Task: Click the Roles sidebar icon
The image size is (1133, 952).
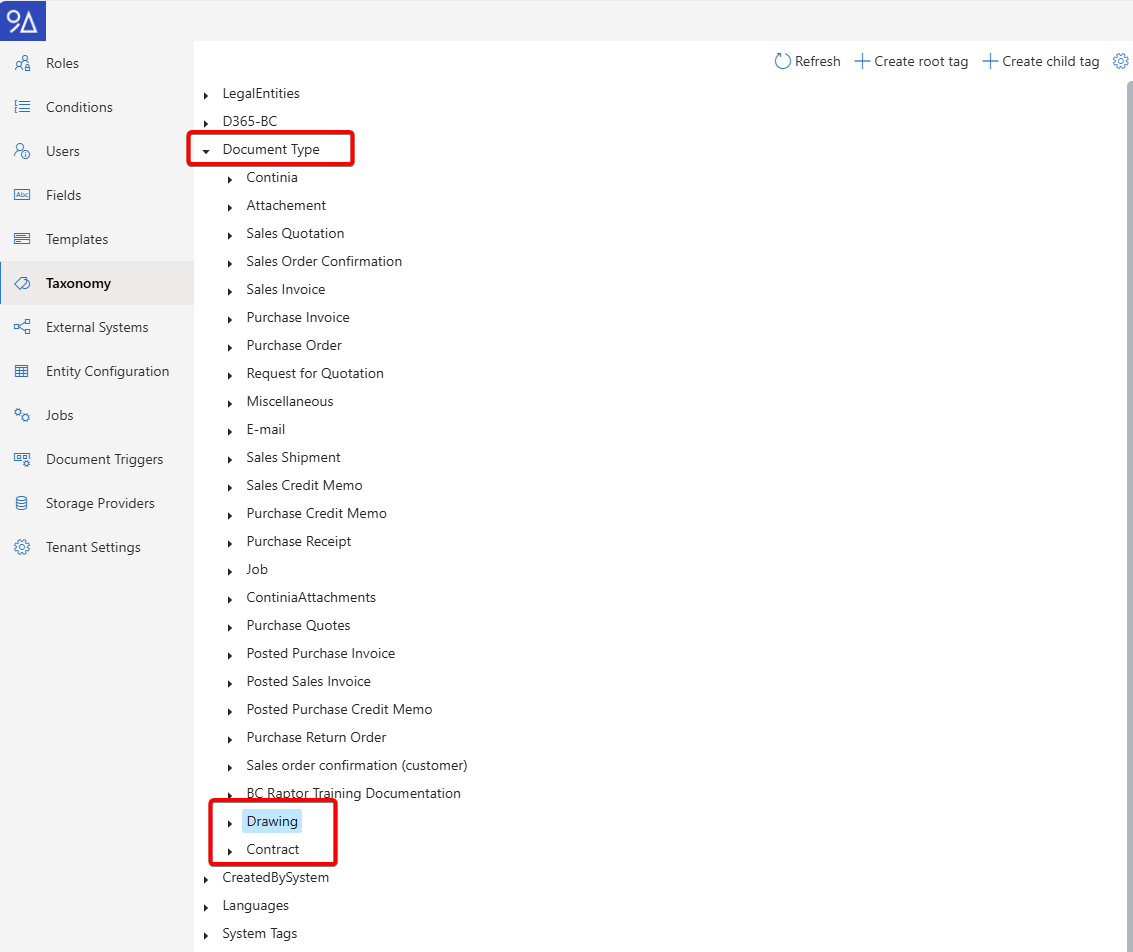Action: pyautogui.click(x=22, y=63)
